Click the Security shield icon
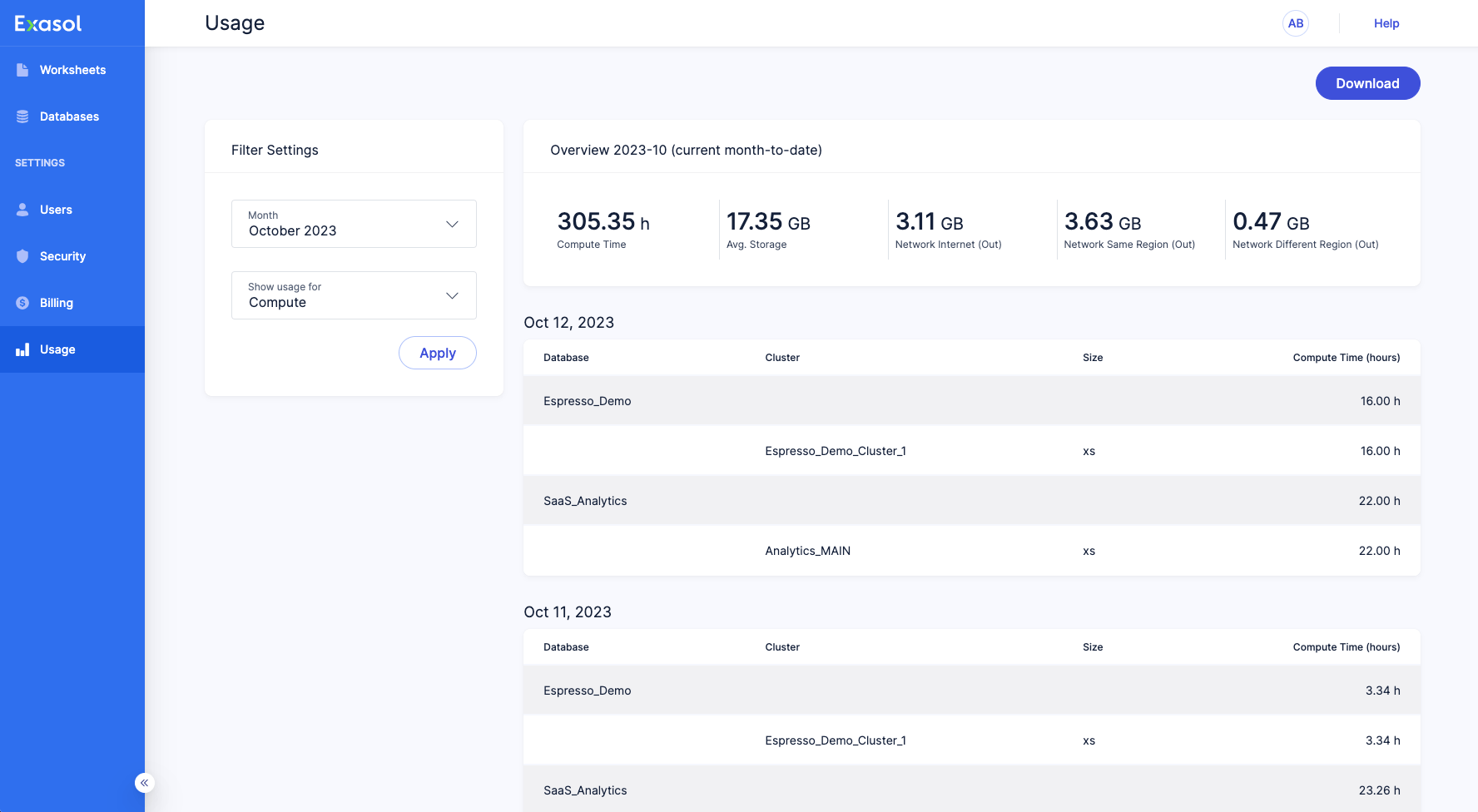 tap(22, 256)
